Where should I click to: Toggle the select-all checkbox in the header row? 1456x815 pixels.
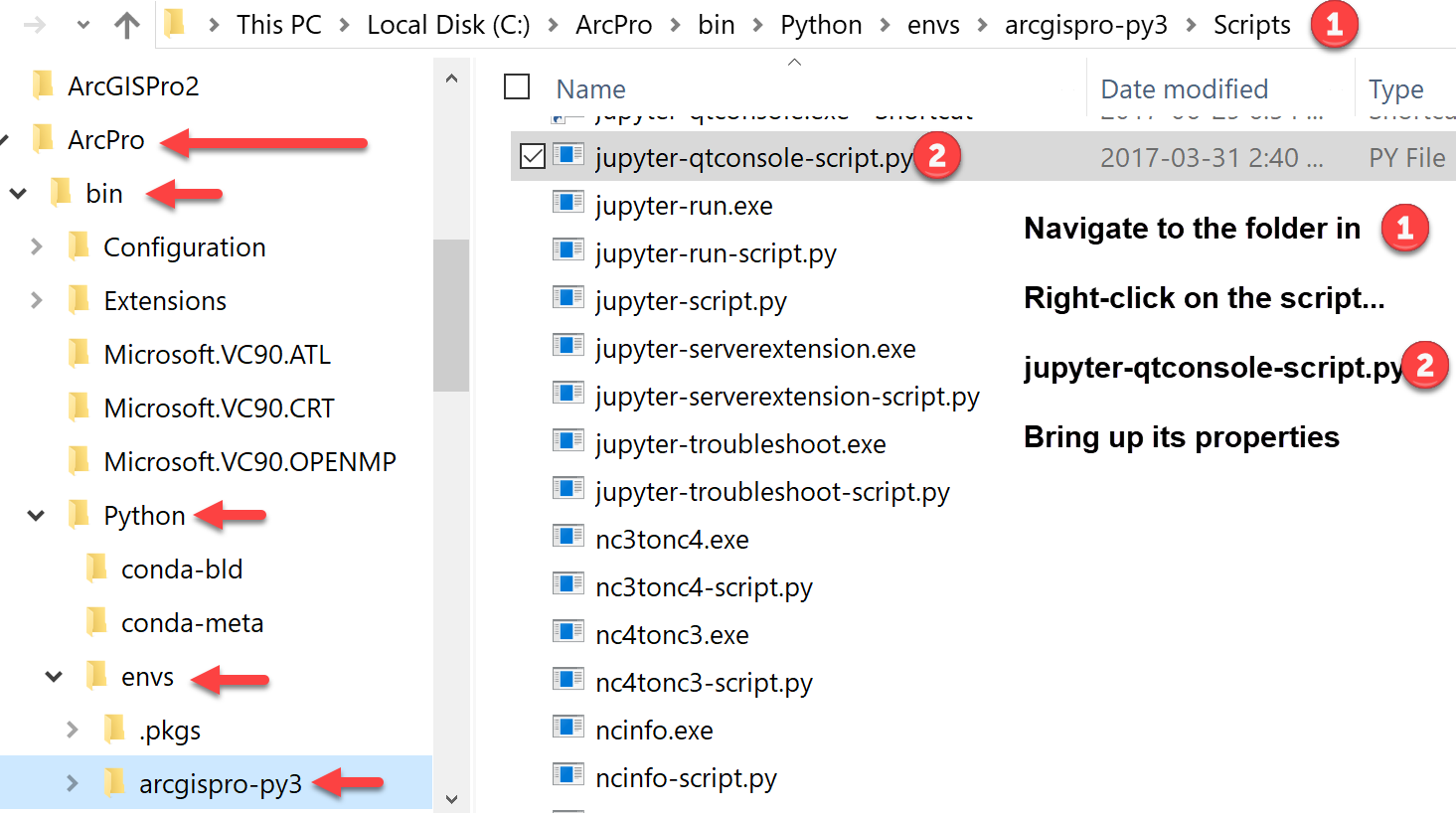tap(517, 87)
